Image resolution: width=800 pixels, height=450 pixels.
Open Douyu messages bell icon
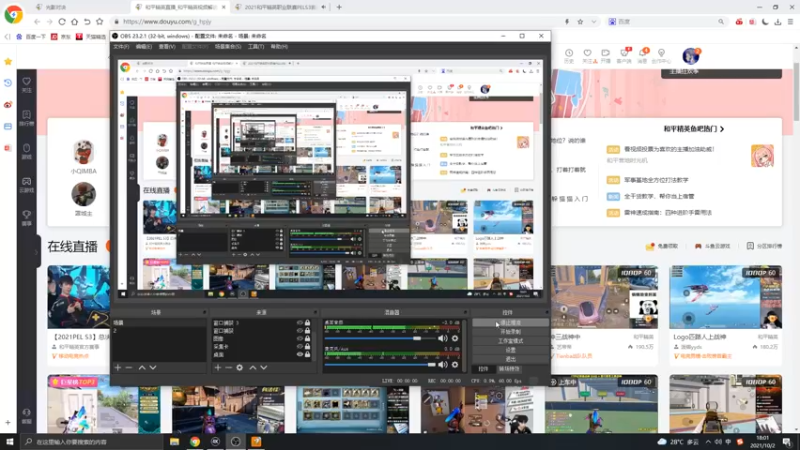click(642, 55)
